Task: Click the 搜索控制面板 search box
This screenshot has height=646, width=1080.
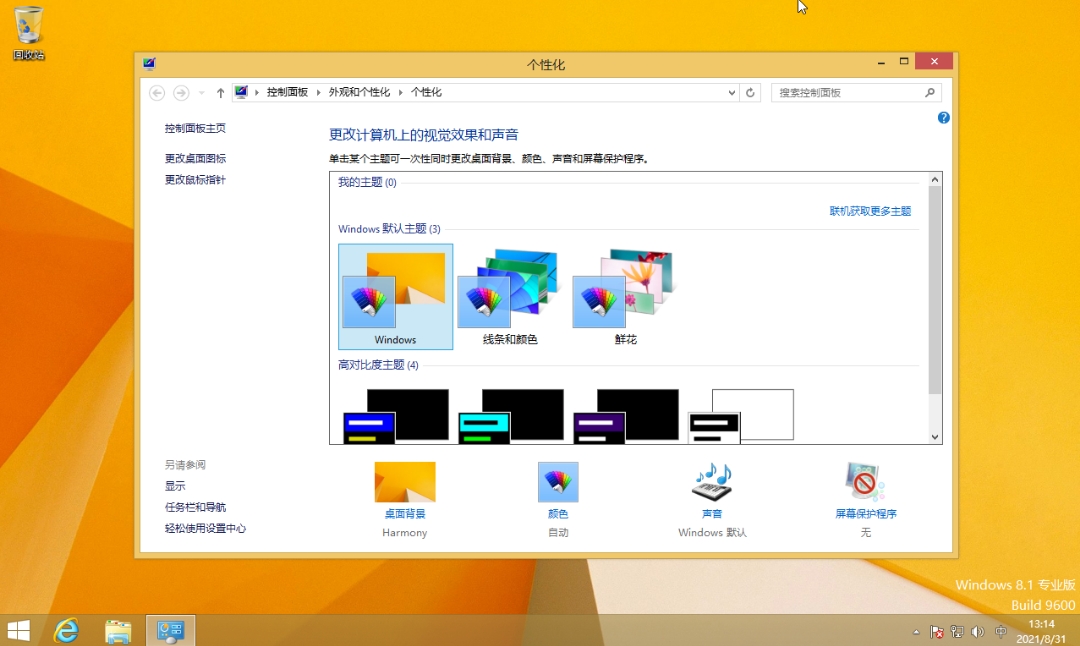Action: click(x=850, y=93)
